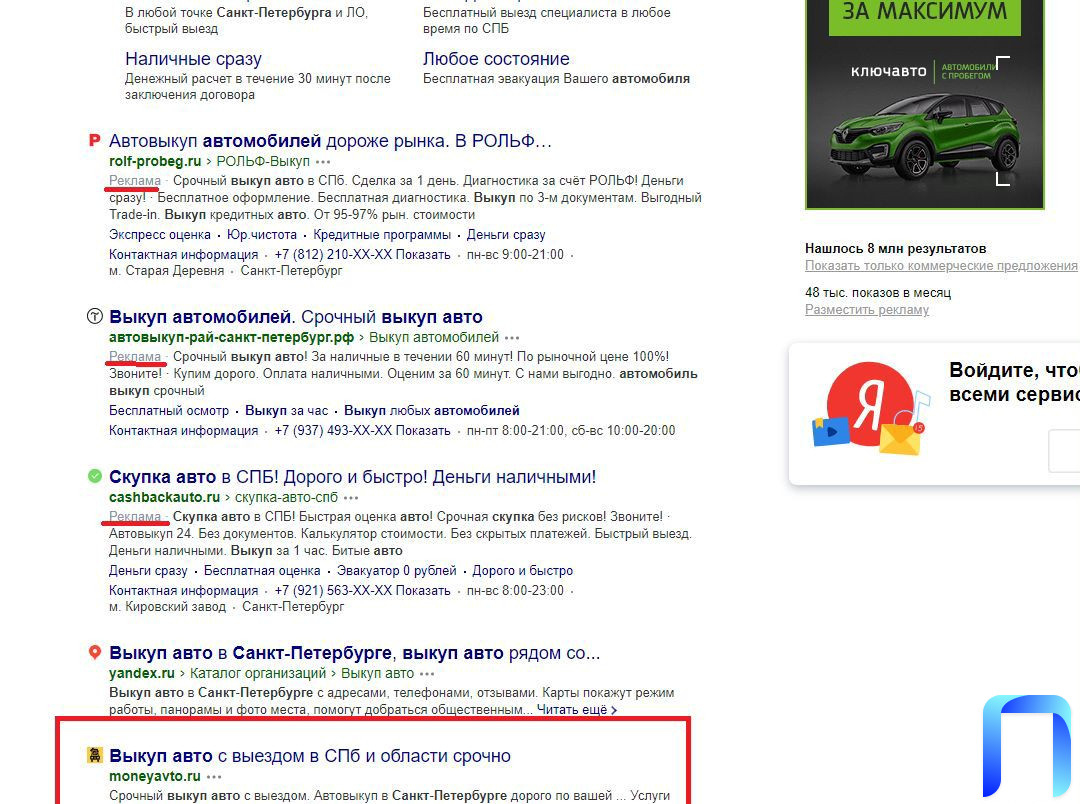Screen dimensions: 1080x804
Task: Open the yandex.ru domain link
Action: (142, 673)
